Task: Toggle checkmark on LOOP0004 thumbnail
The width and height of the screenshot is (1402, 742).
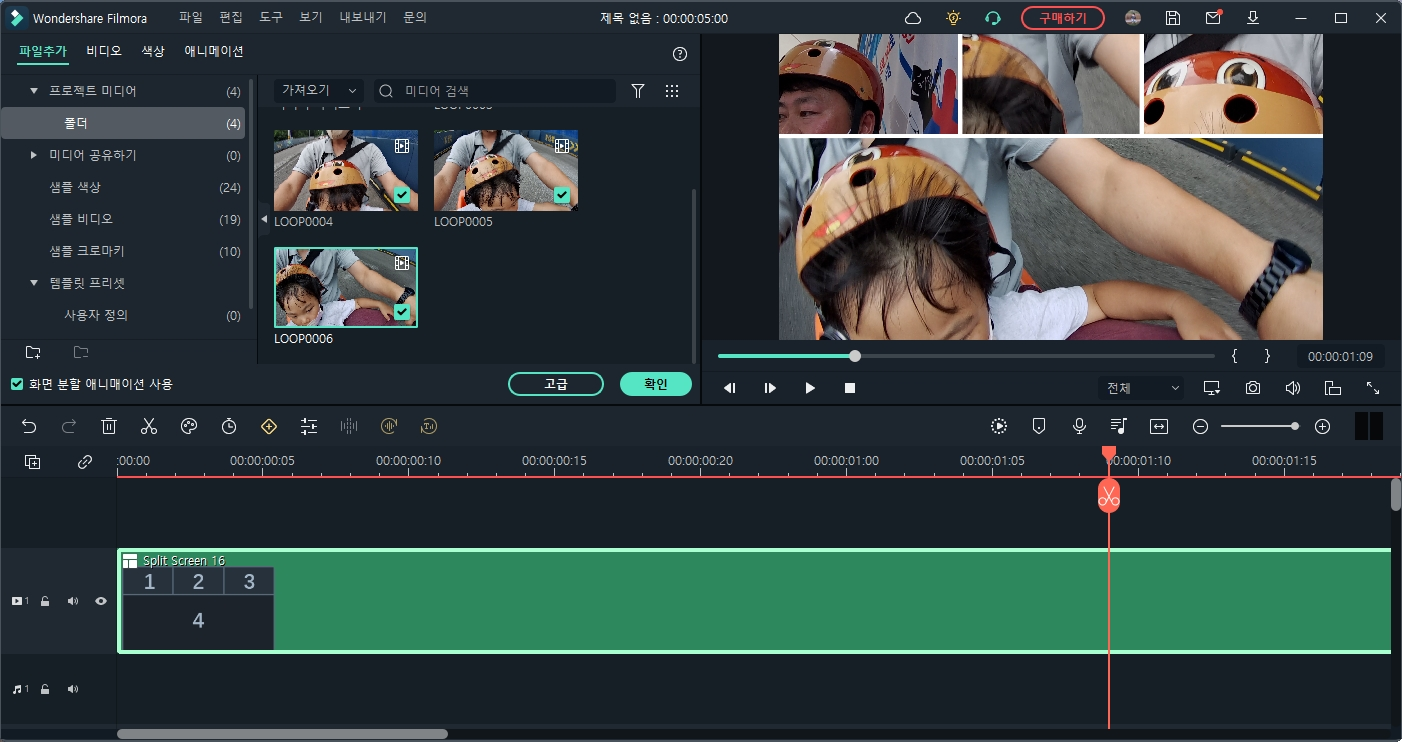Action: point(402,195)
